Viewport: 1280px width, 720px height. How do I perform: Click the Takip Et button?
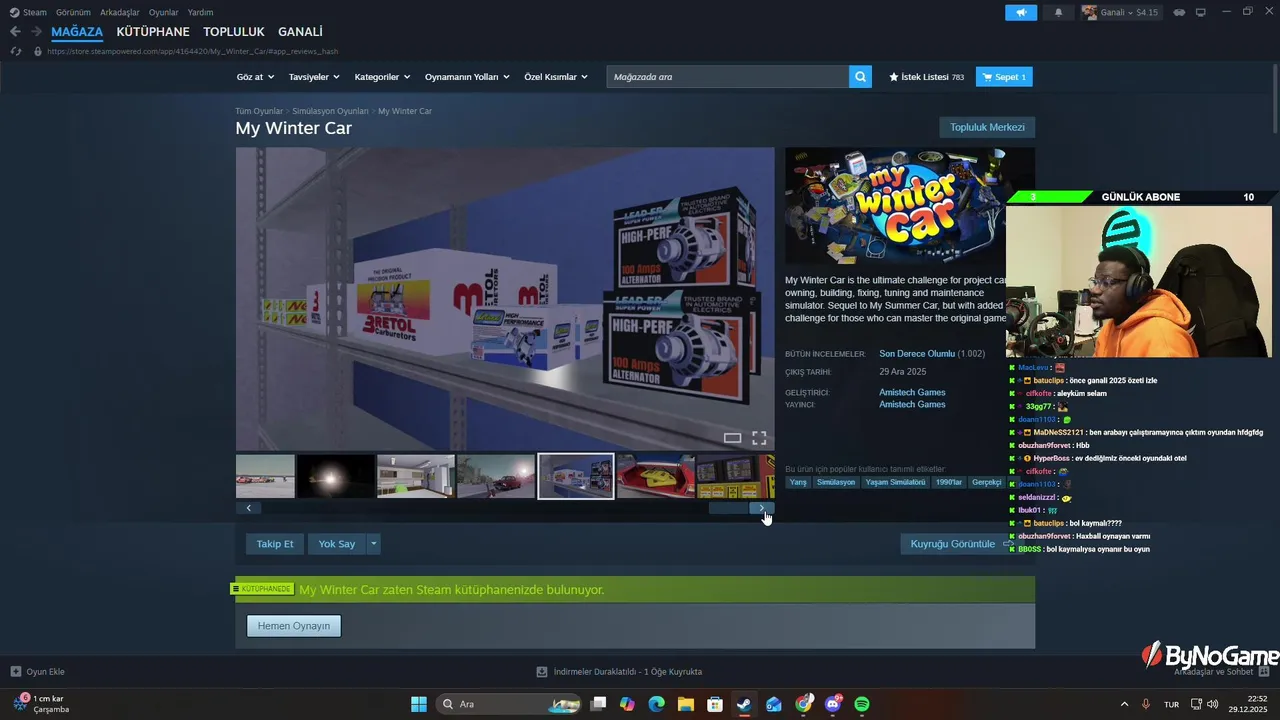click(275, 544)
